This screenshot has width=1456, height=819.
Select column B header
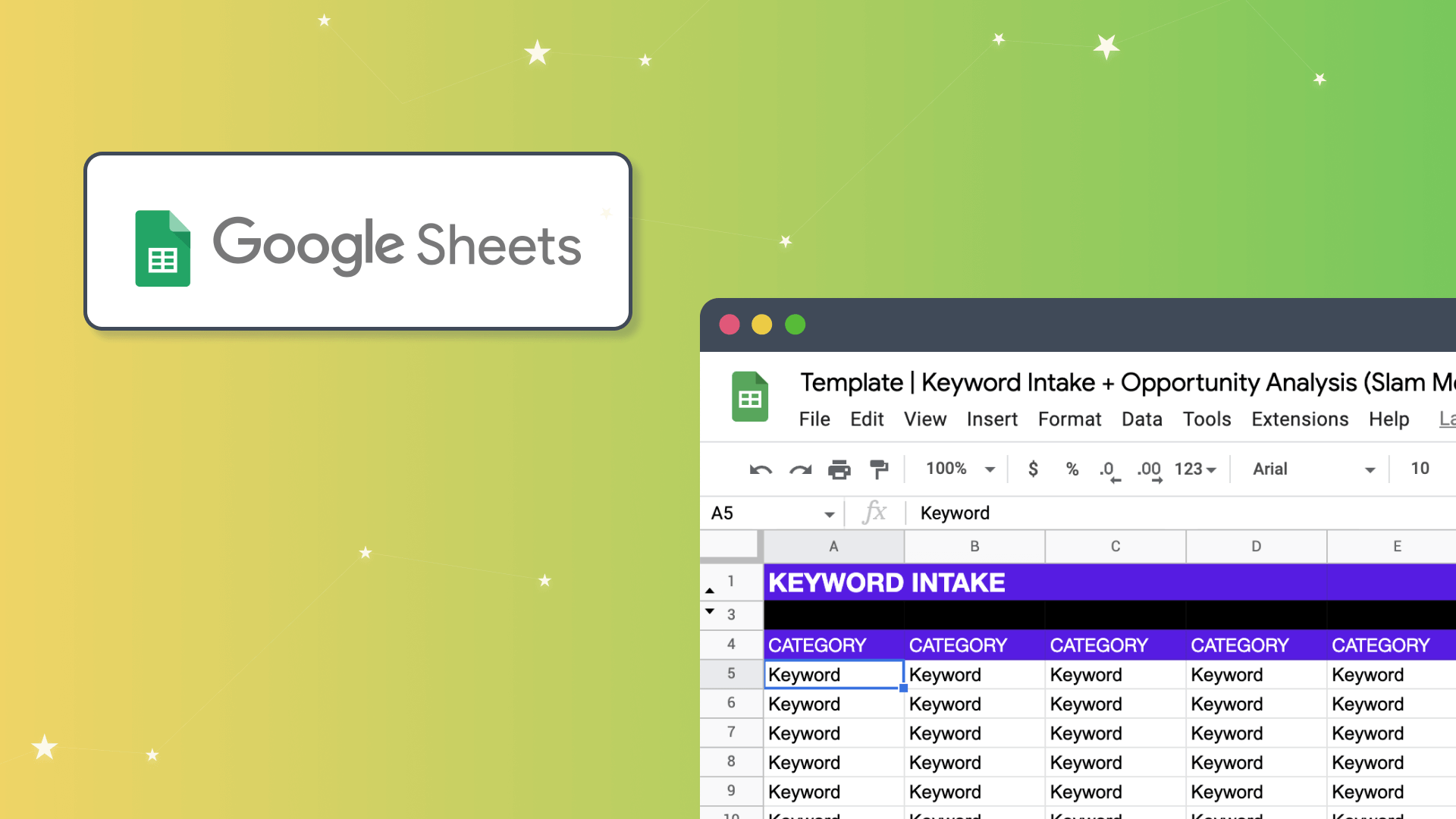974,546
